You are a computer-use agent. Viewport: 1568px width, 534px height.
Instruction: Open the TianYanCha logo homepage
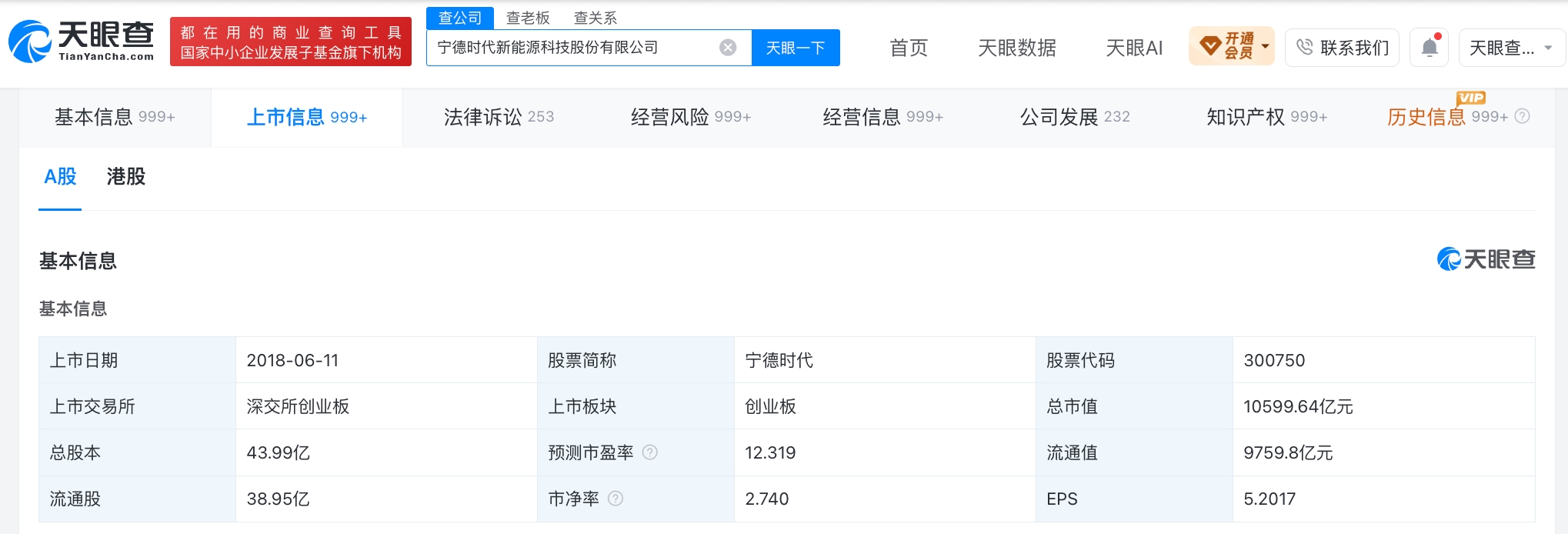point(81,41)
